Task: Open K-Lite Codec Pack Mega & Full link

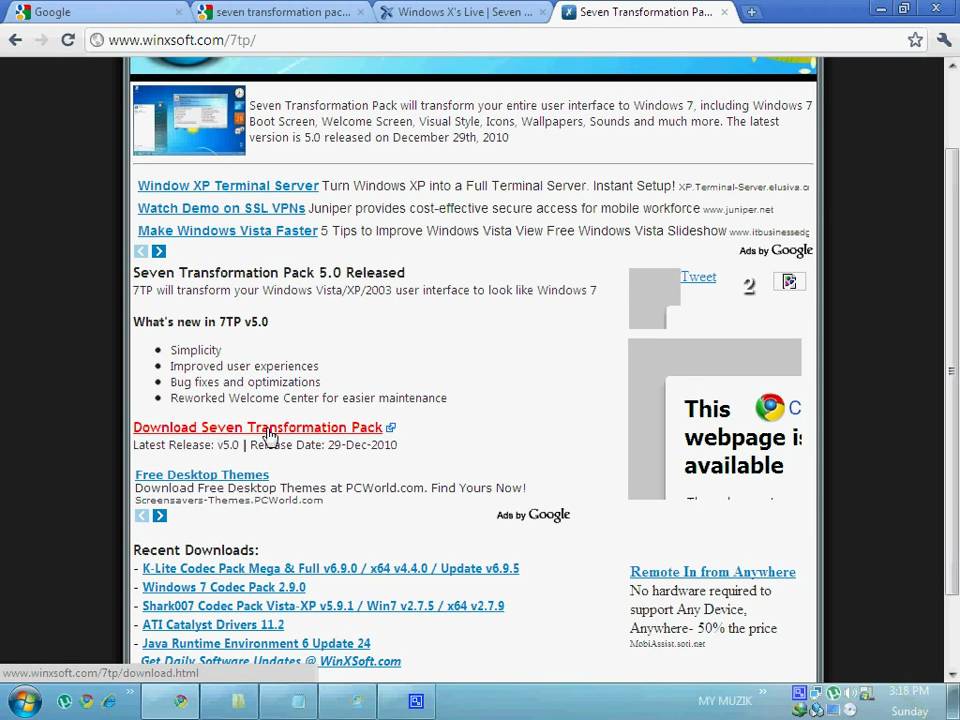Action: [331, 568]
